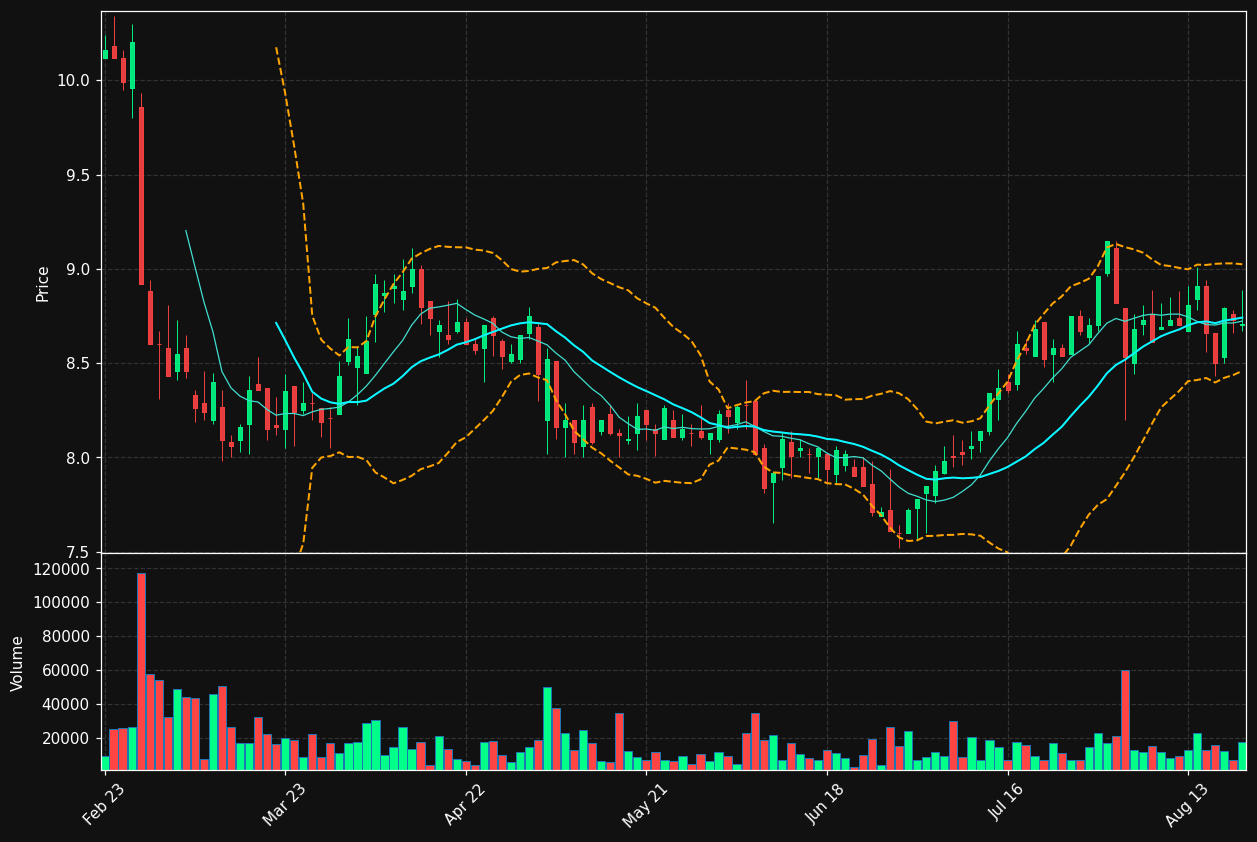Click the 10.0 price axis label

pos(73,81)
